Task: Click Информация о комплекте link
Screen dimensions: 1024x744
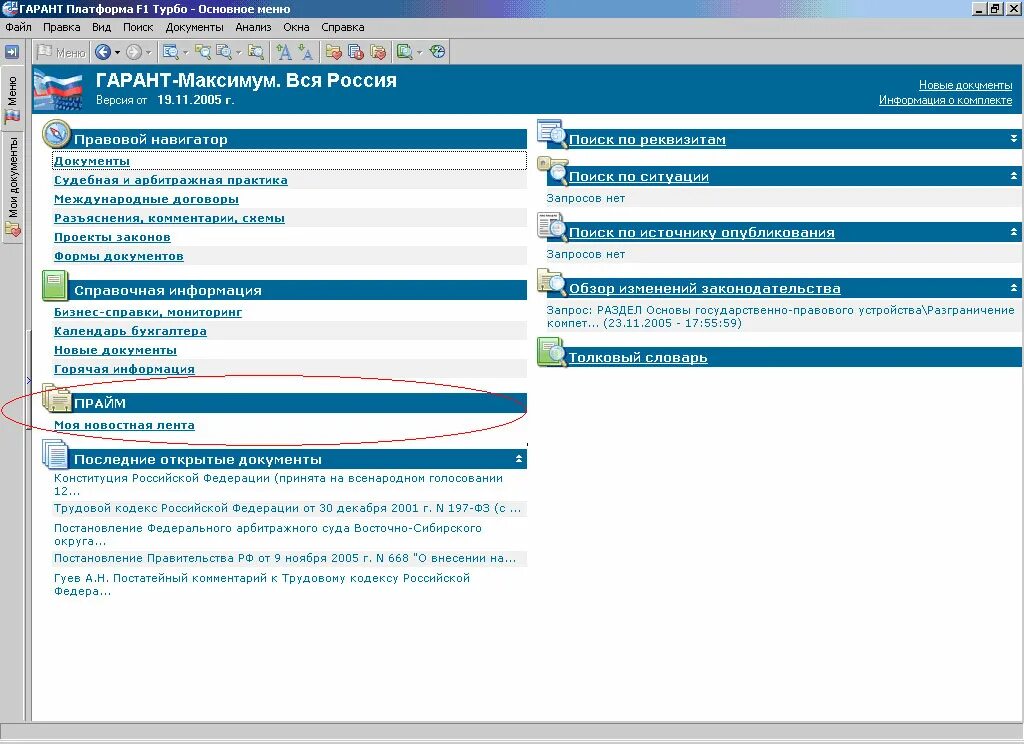Action: (x=945, y=100)
